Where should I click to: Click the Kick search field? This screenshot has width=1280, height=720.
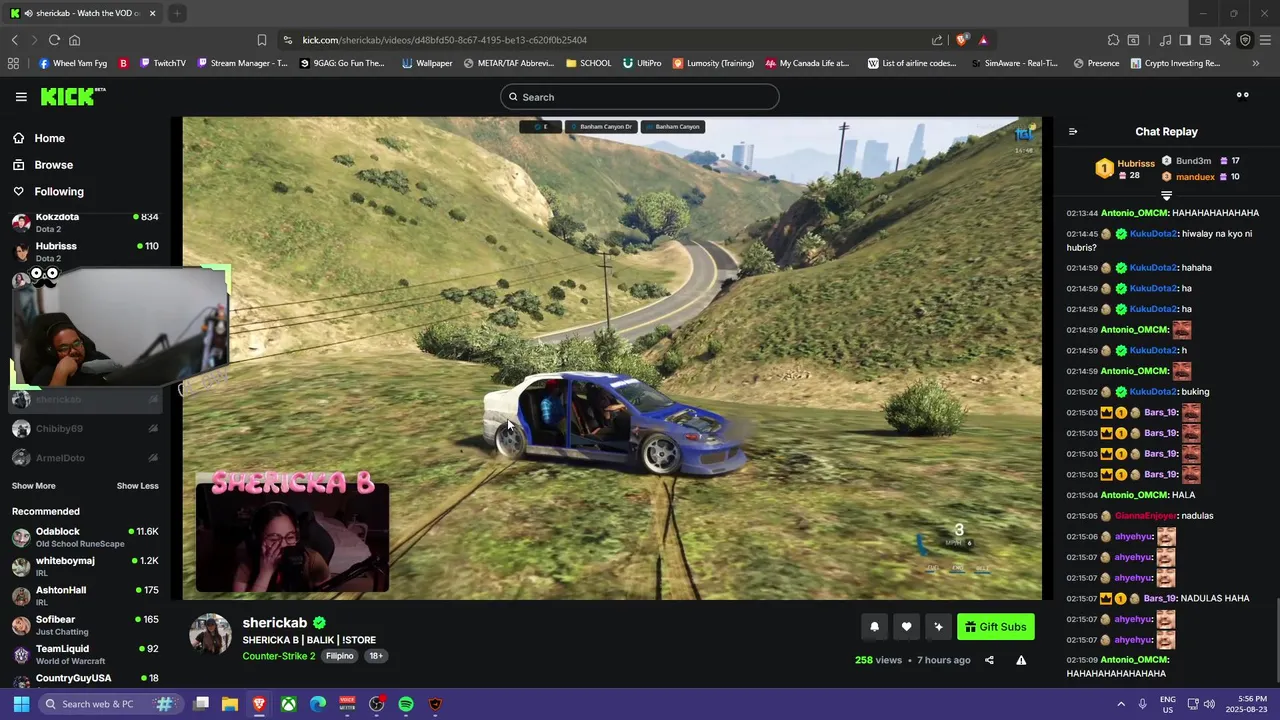640,97
